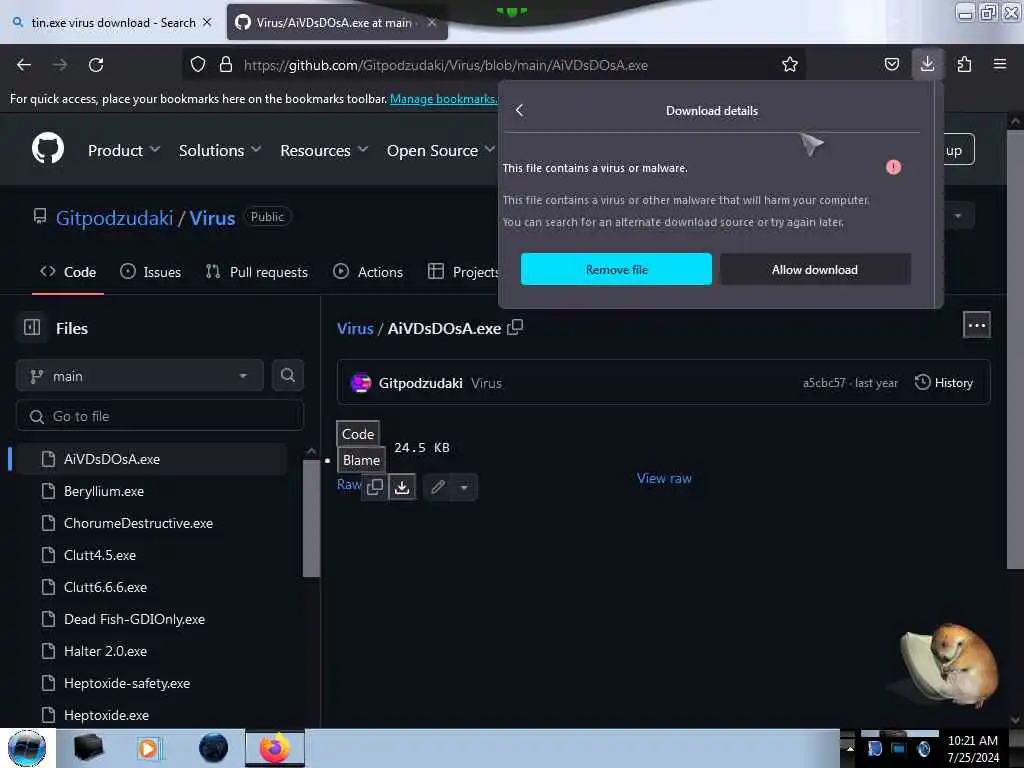The image size is (1024, 768).
Task: Switch to the tin.exe virus download tab
Action: 113,22
